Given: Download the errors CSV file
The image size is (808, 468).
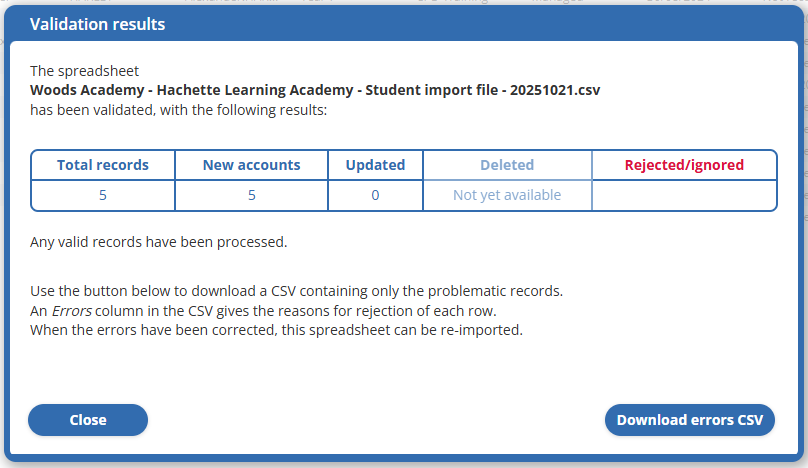Looking at the screenshot, I should pyautogui.click(x=689, y=420).
